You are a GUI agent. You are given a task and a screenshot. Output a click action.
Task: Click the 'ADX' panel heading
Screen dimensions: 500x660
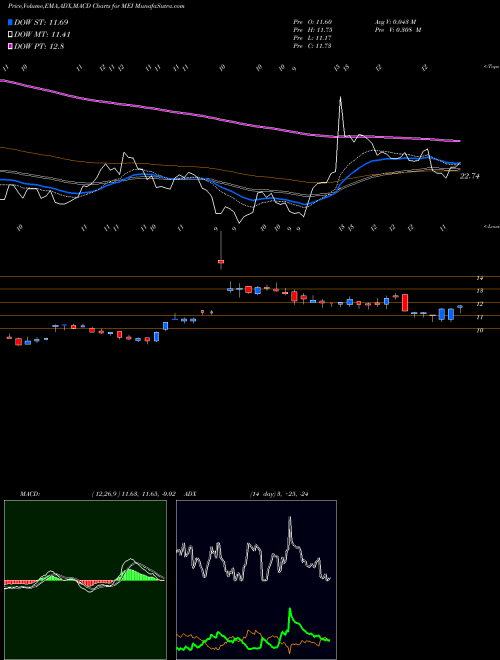click(x=191, y=494)
